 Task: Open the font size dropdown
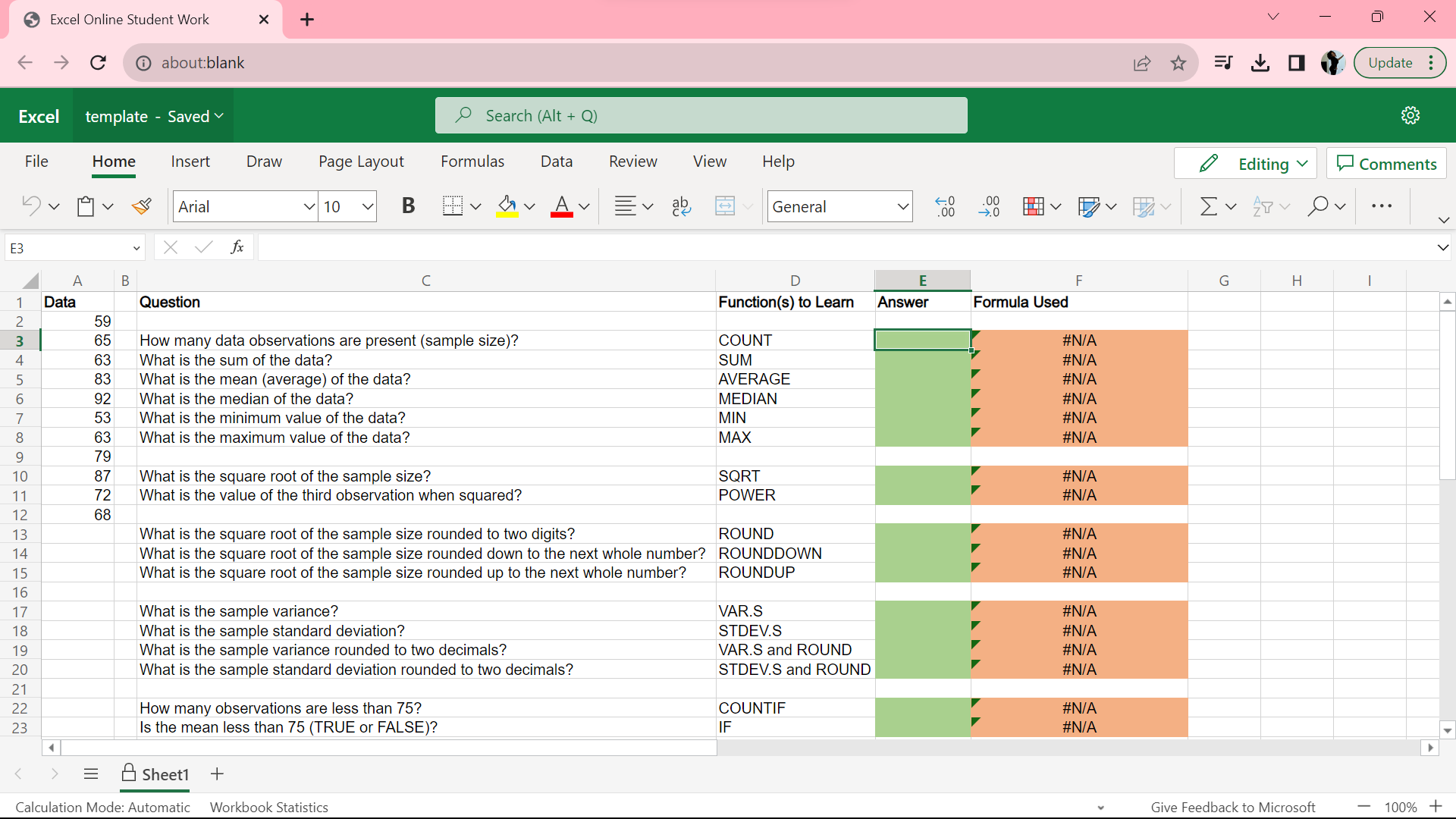tap(368, 206)
